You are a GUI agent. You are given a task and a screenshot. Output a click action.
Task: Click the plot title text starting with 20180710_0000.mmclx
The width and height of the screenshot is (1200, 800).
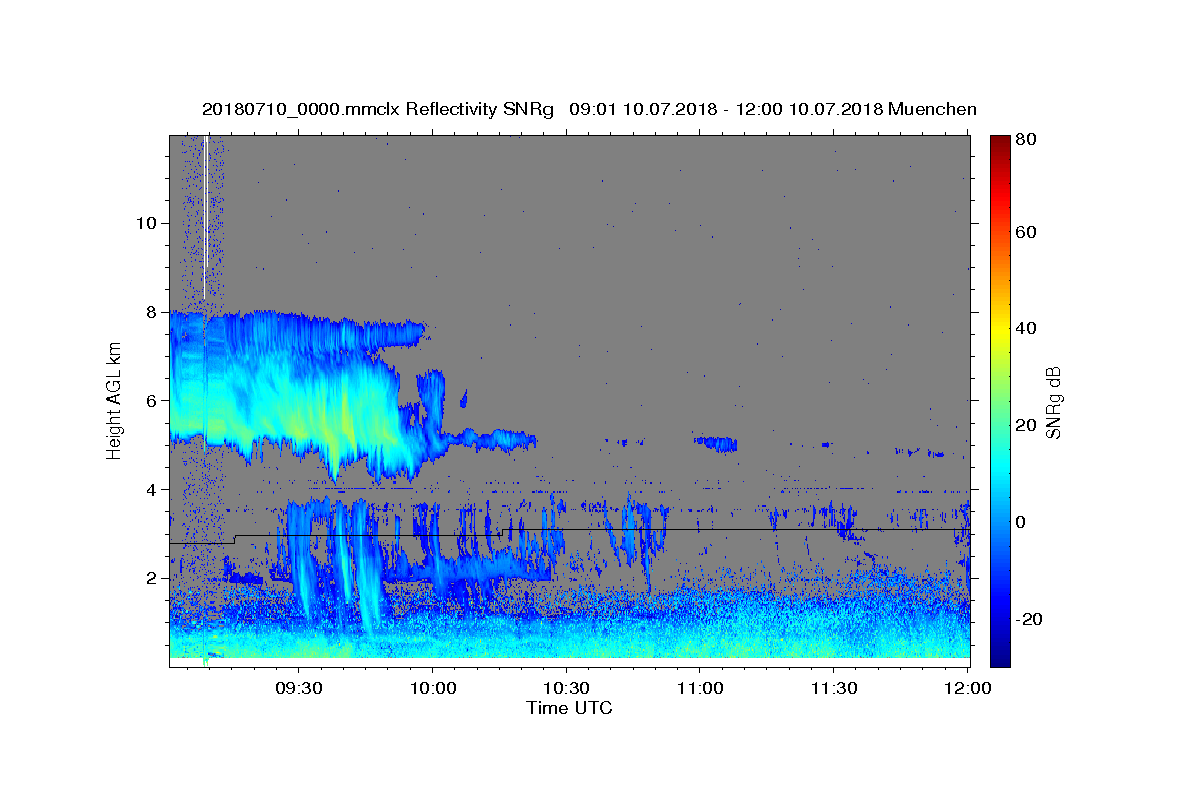[589, 109]
